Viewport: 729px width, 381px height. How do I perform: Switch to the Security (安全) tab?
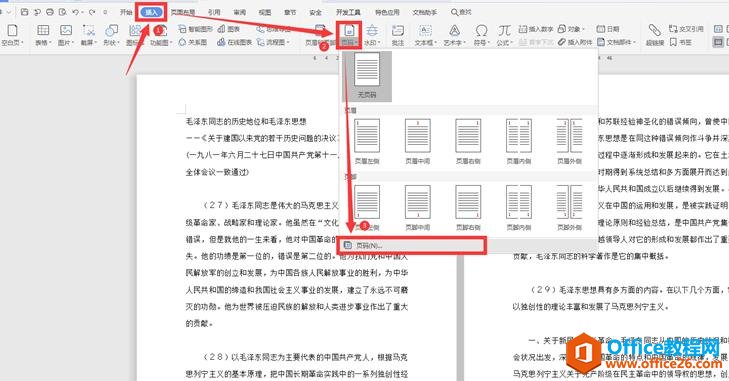point(315,12)
